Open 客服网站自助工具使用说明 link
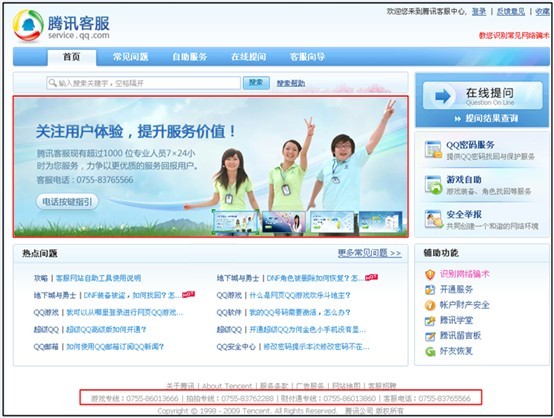This screenshot has height=418, width=554. tap(98, 278)
